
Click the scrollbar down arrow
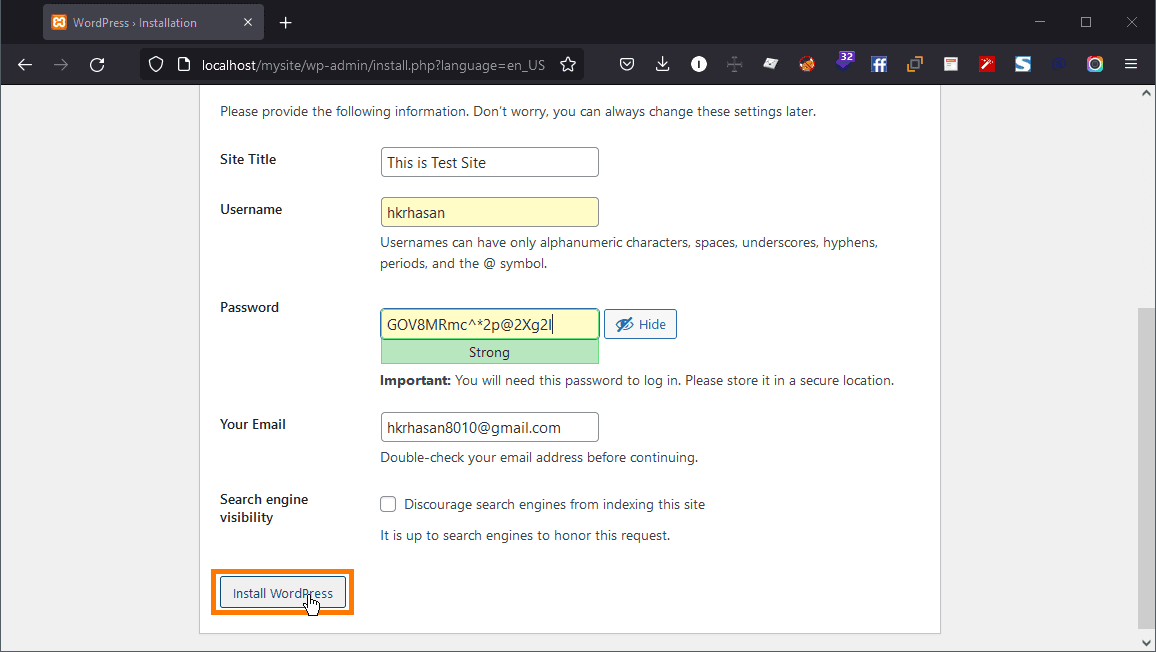point(1146,642)
